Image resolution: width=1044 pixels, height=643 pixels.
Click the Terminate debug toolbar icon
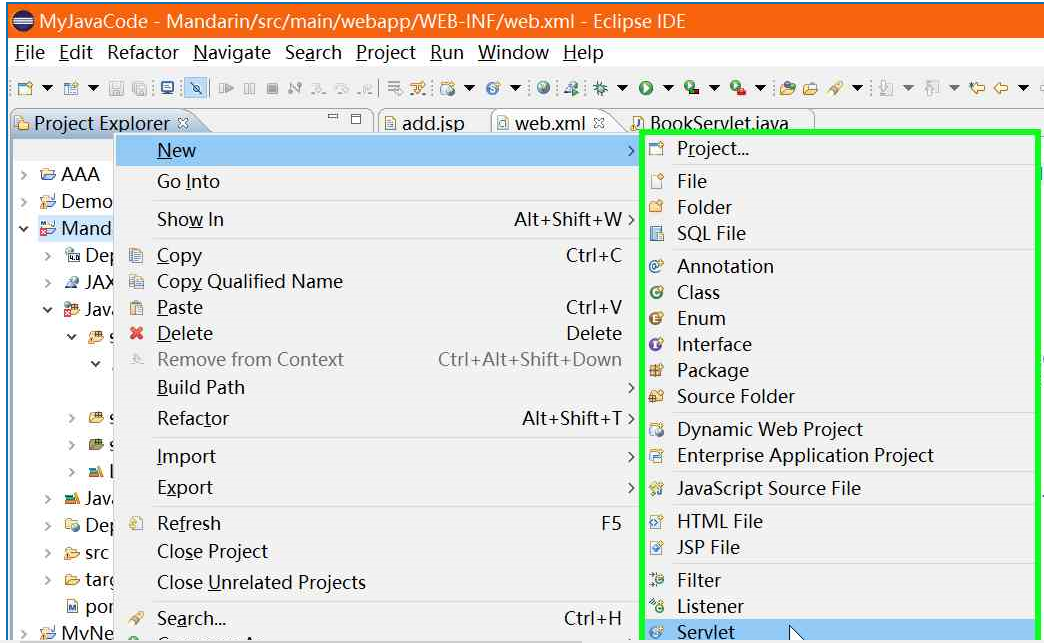pyautogui.click(x=272, y=88)
